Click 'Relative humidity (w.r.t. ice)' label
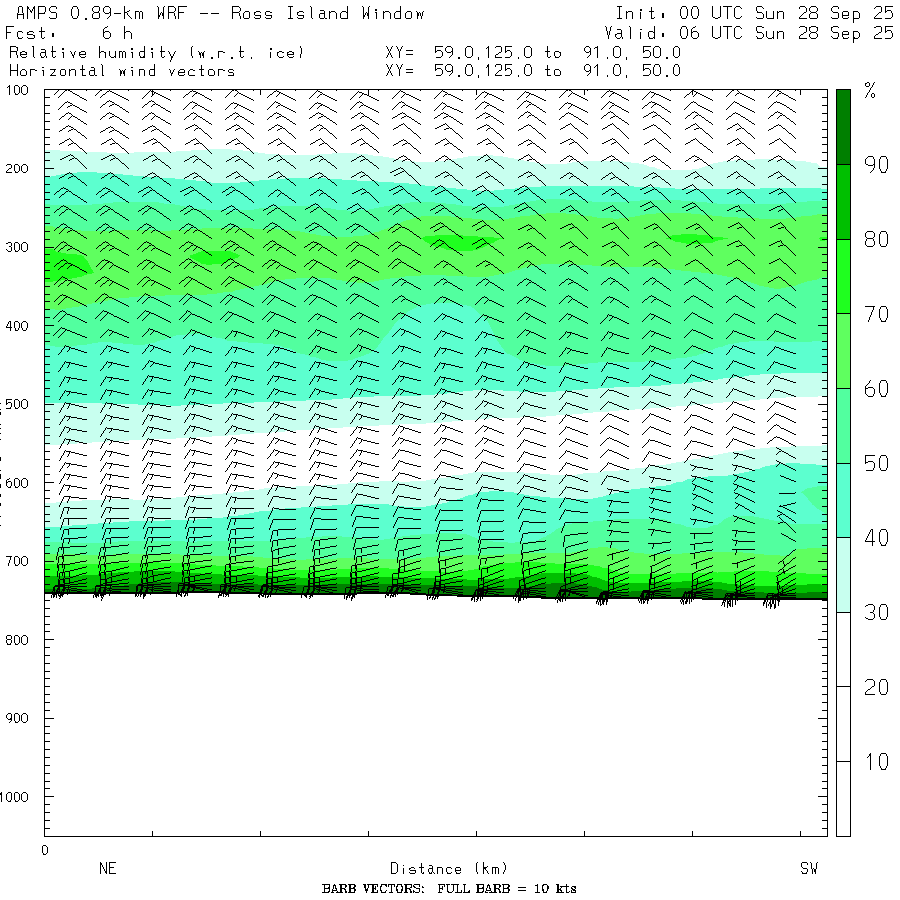Viewport: 900px width, 900px height. 156,53
